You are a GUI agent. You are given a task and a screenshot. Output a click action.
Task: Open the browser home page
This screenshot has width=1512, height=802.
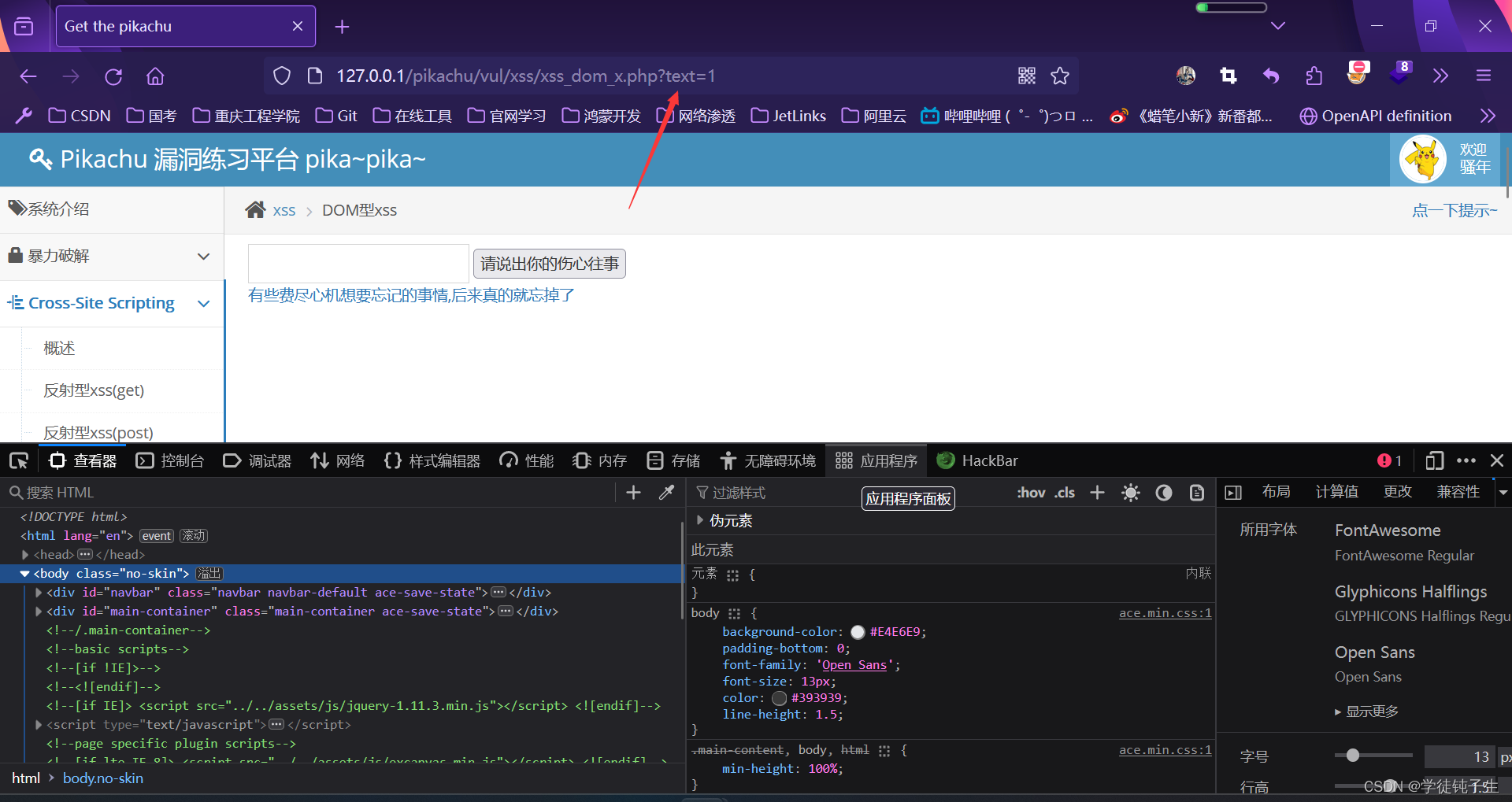pos(155,76)
